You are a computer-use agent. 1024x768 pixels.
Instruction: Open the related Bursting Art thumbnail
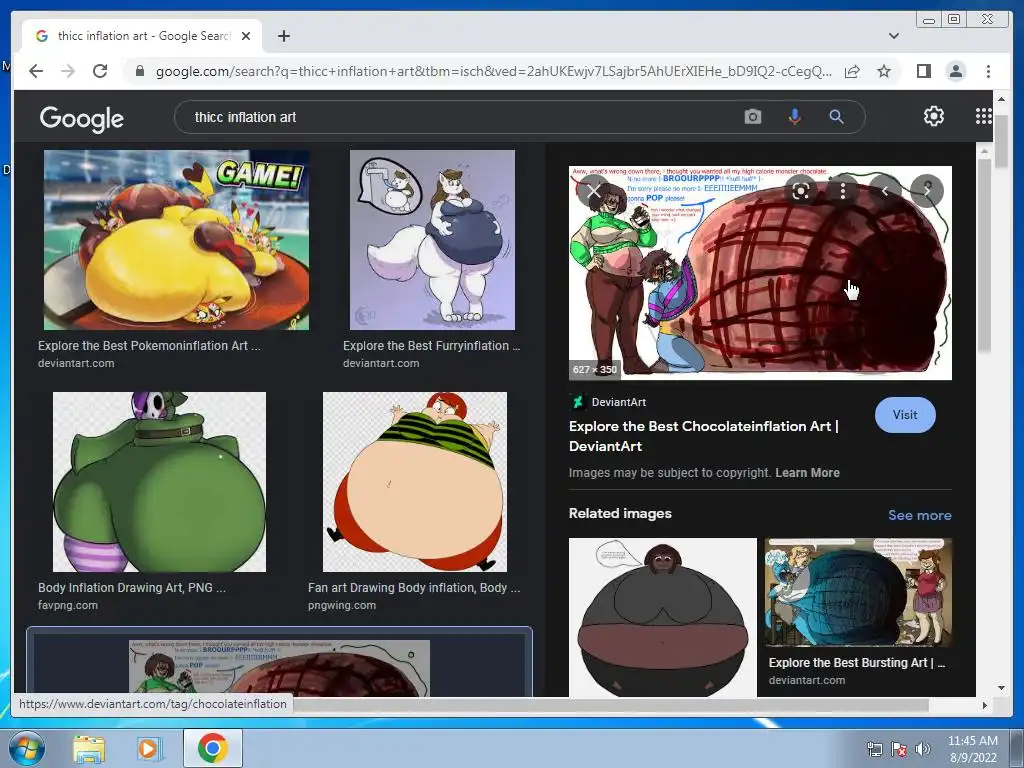click(x=858, y=593)
